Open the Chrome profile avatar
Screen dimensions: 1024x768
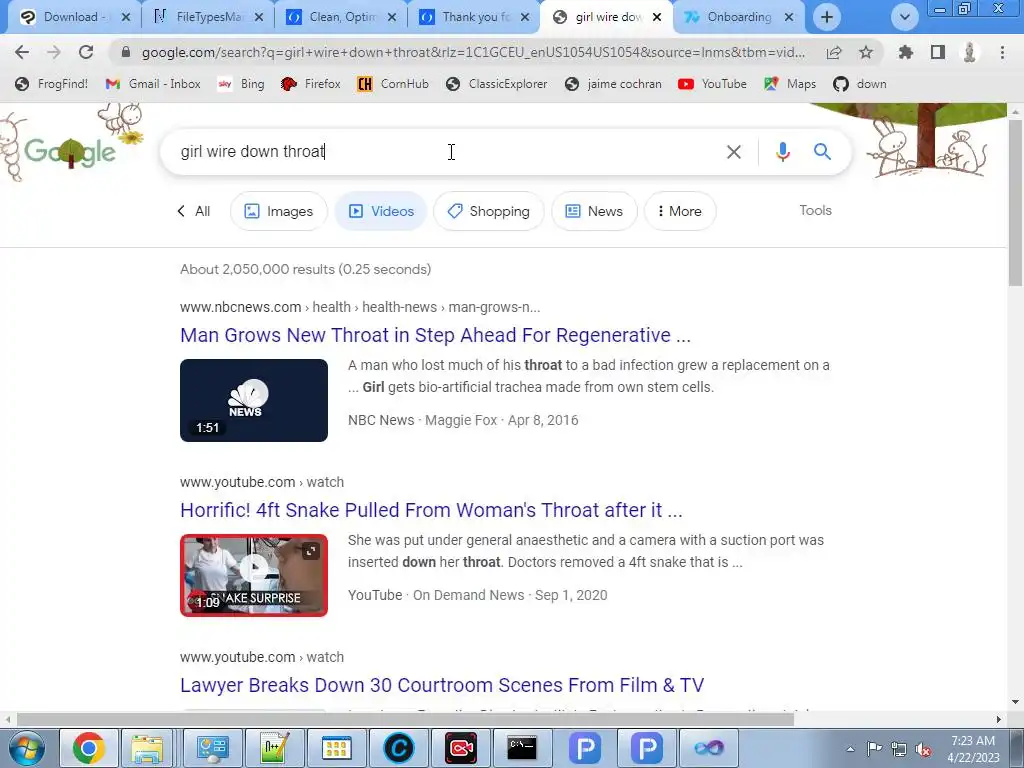click(970, 52)
